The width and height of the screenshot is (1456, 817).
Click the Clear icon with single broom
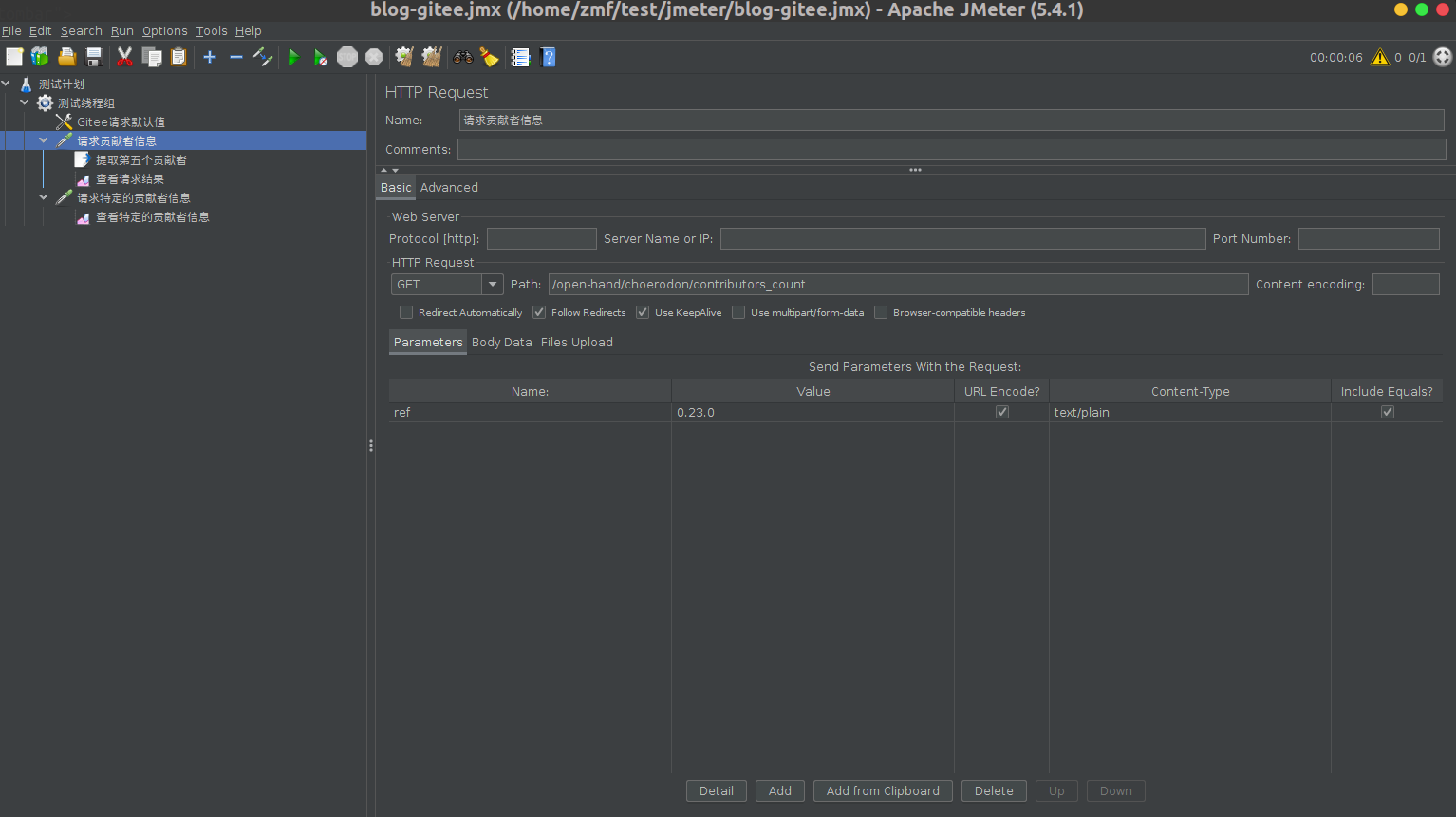tap(404, 57)
